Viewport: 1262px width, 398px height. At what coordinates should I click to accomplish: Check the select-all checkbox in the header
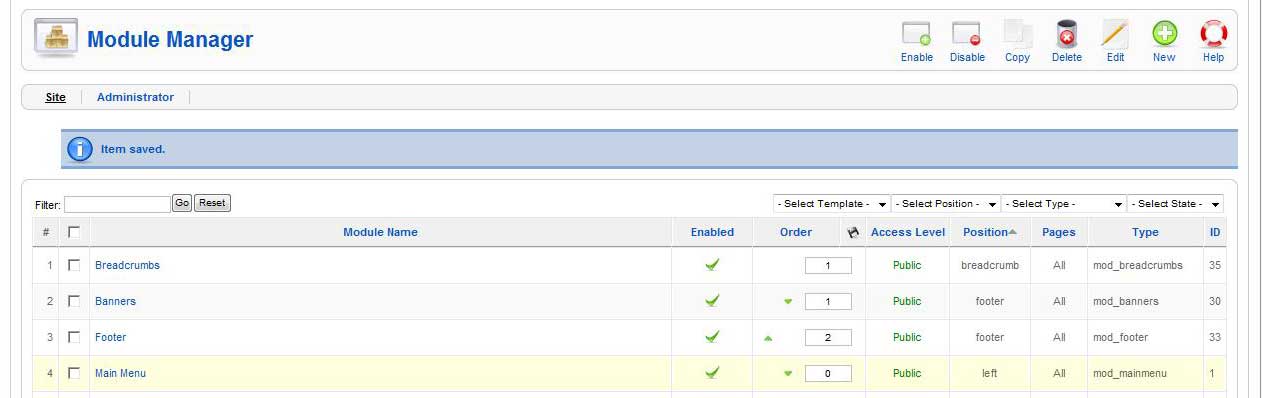click(74, 232)
